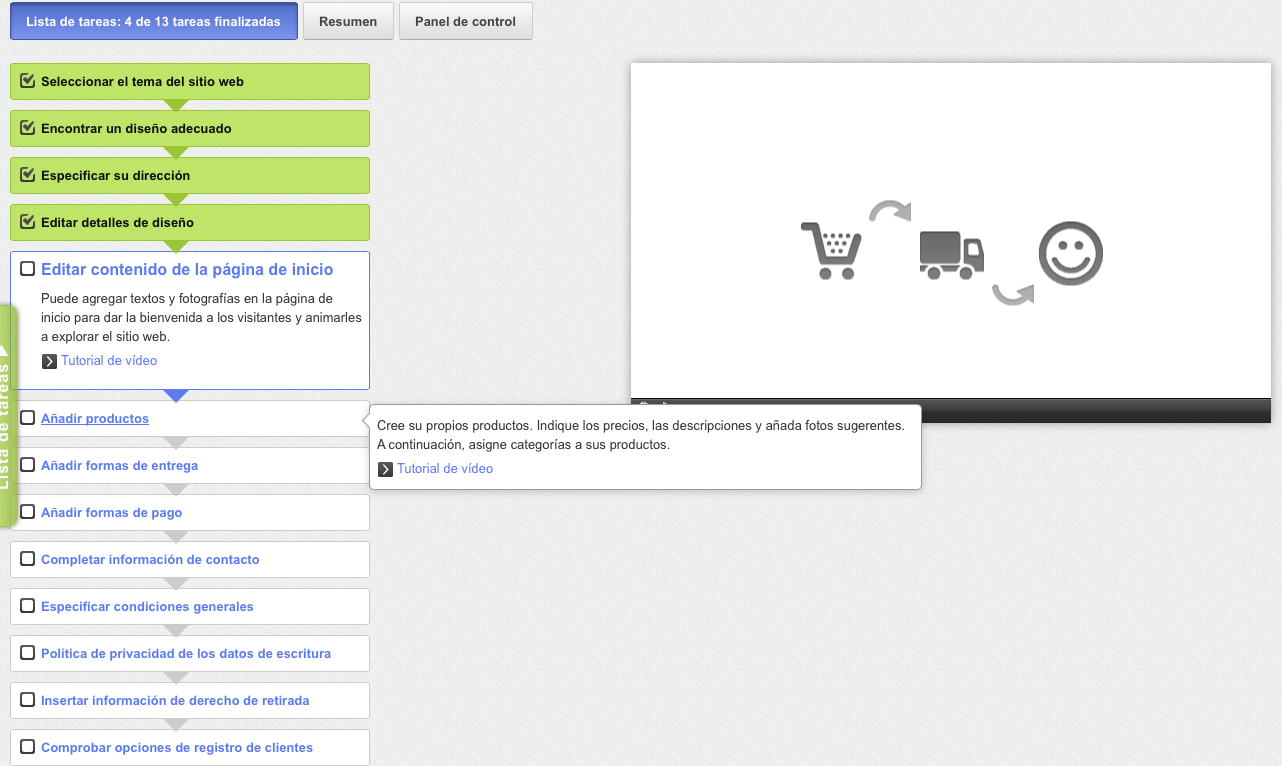Click arrow icon beside tooltip Tutorial de vídeo
The width and height of the screenshot is (1282, 766).
point(385,469)
